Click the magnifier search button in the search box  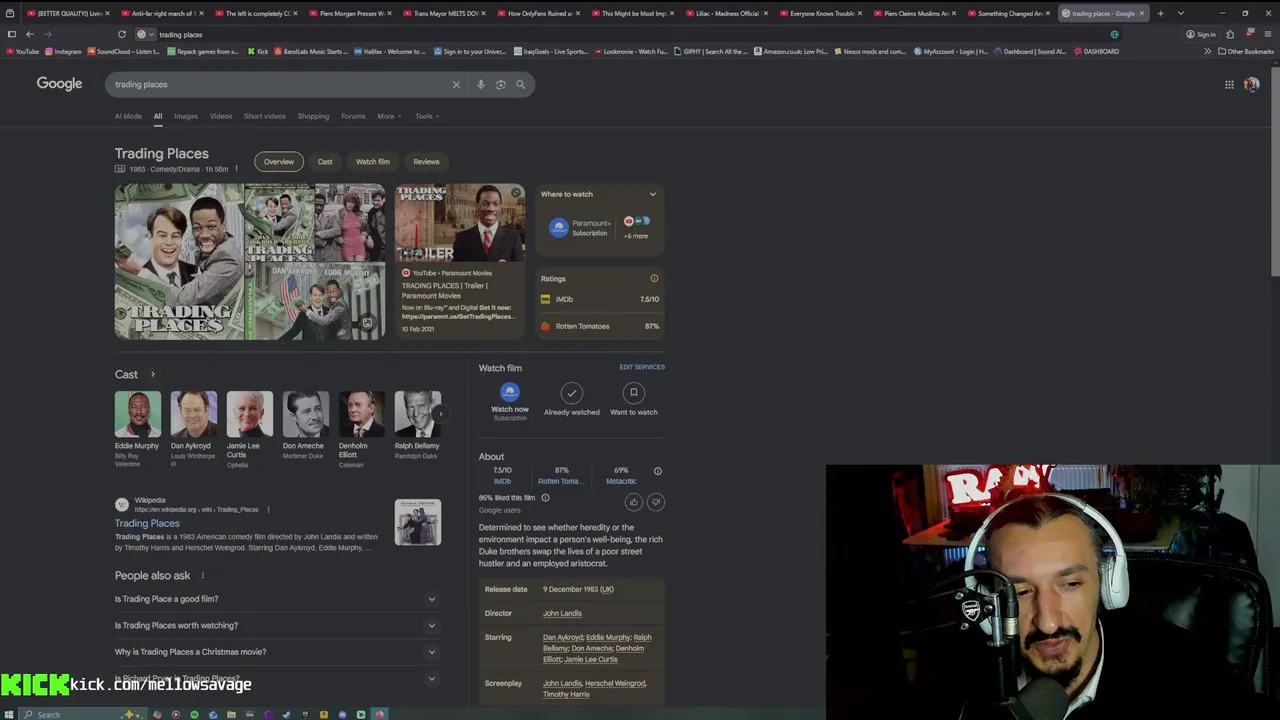[520, 85]
